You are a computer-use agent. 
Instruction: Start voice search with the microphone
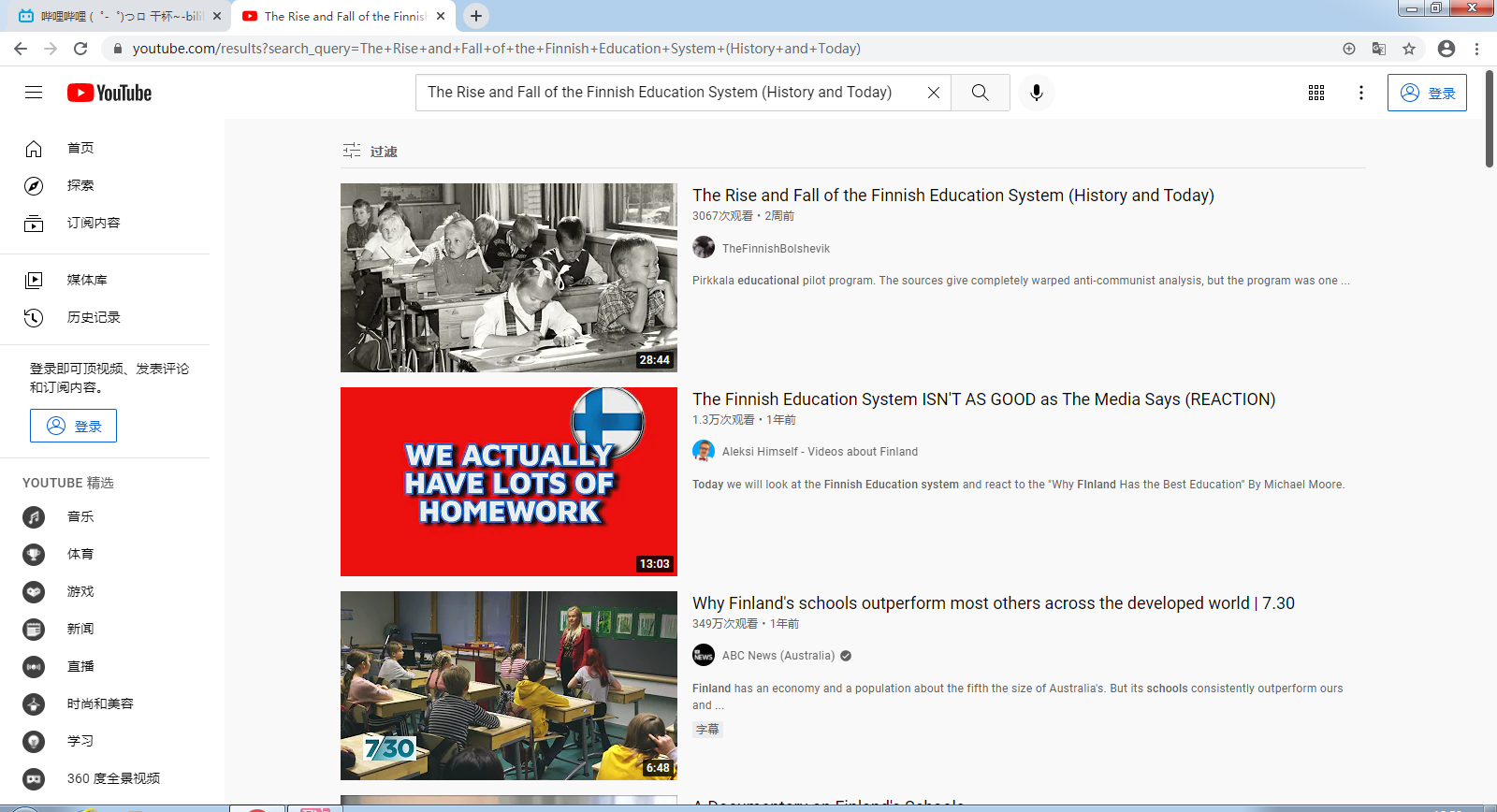(x=1036, y=93)
